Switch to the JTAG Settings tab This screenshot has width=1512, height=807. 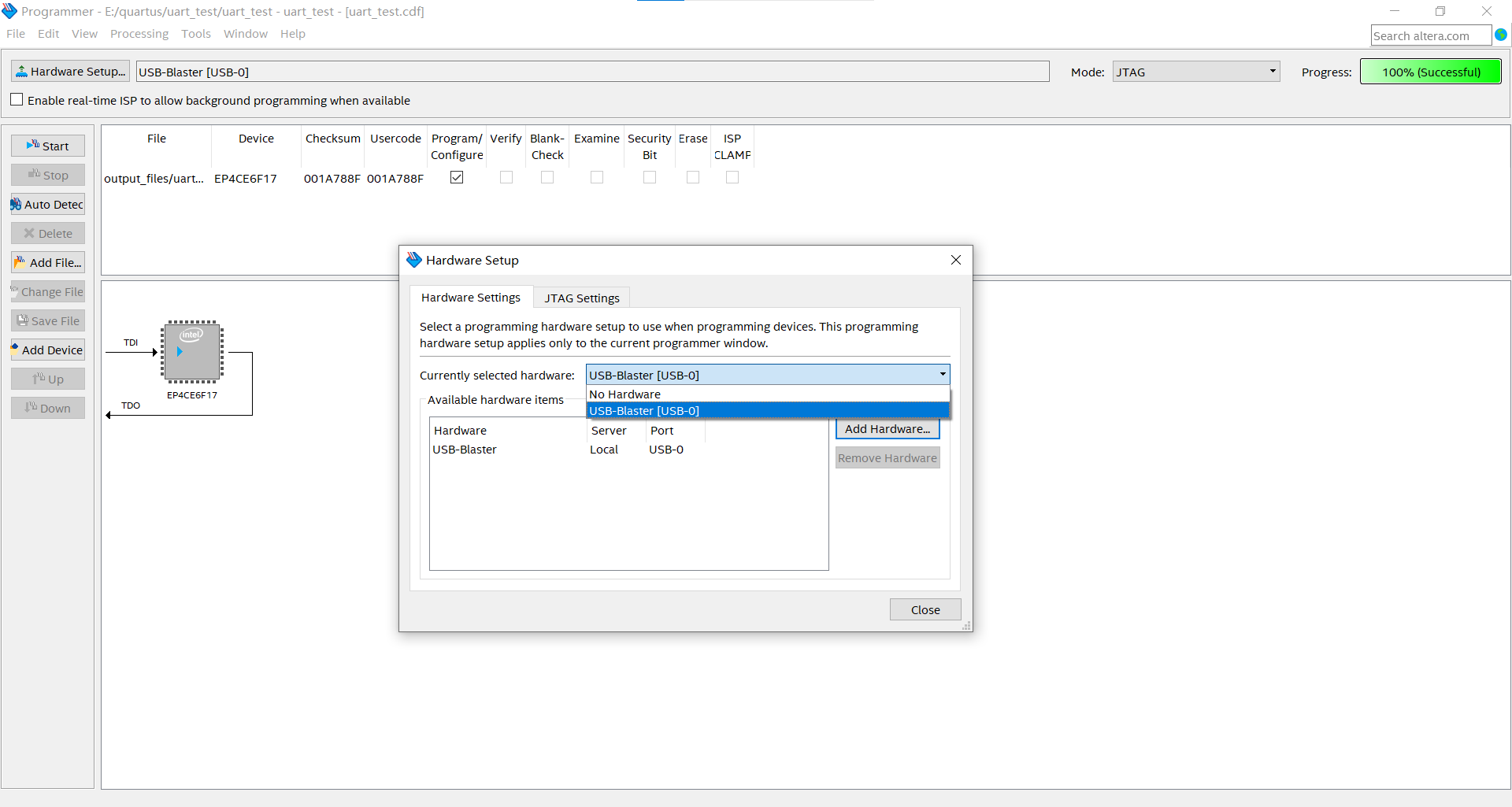pos(582,298)
